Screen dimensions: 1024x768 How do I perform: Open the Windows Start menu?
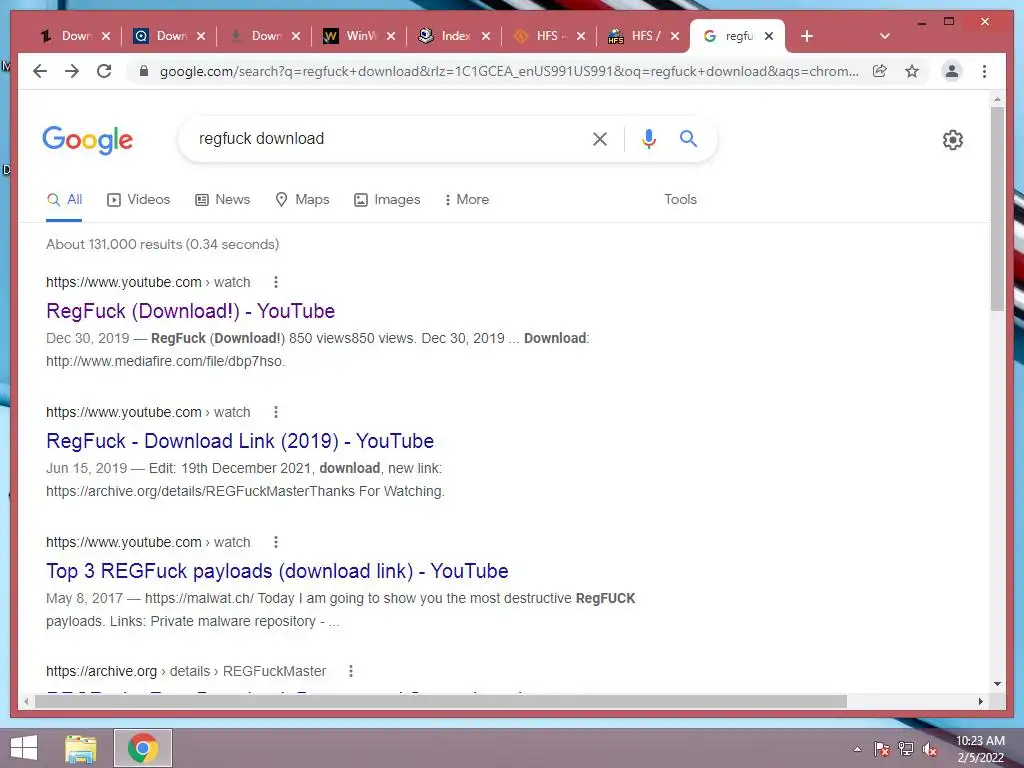click(x=24, y=748)
